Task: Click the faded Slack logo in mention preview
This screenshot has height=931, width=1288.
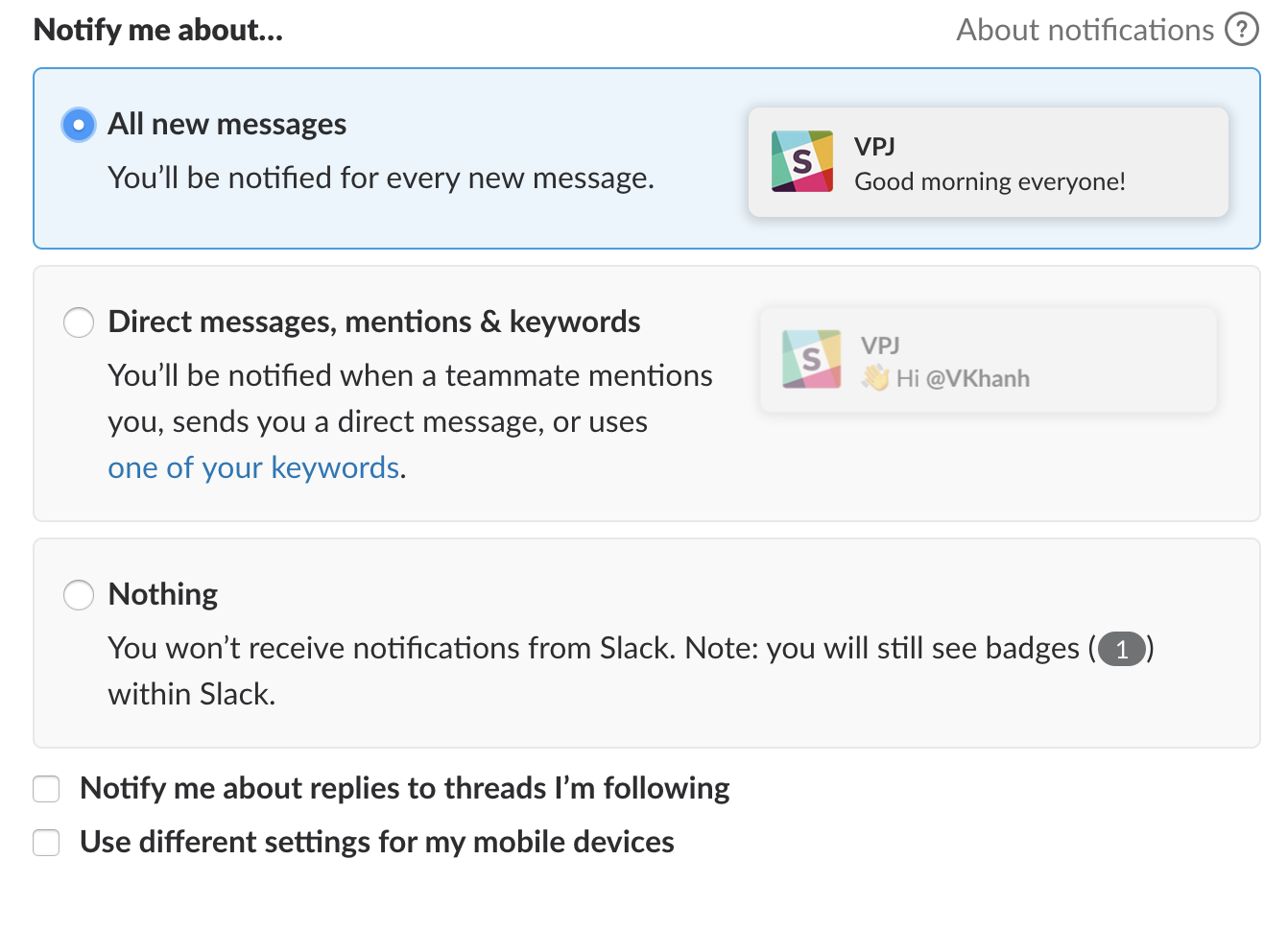Action: 812,359
